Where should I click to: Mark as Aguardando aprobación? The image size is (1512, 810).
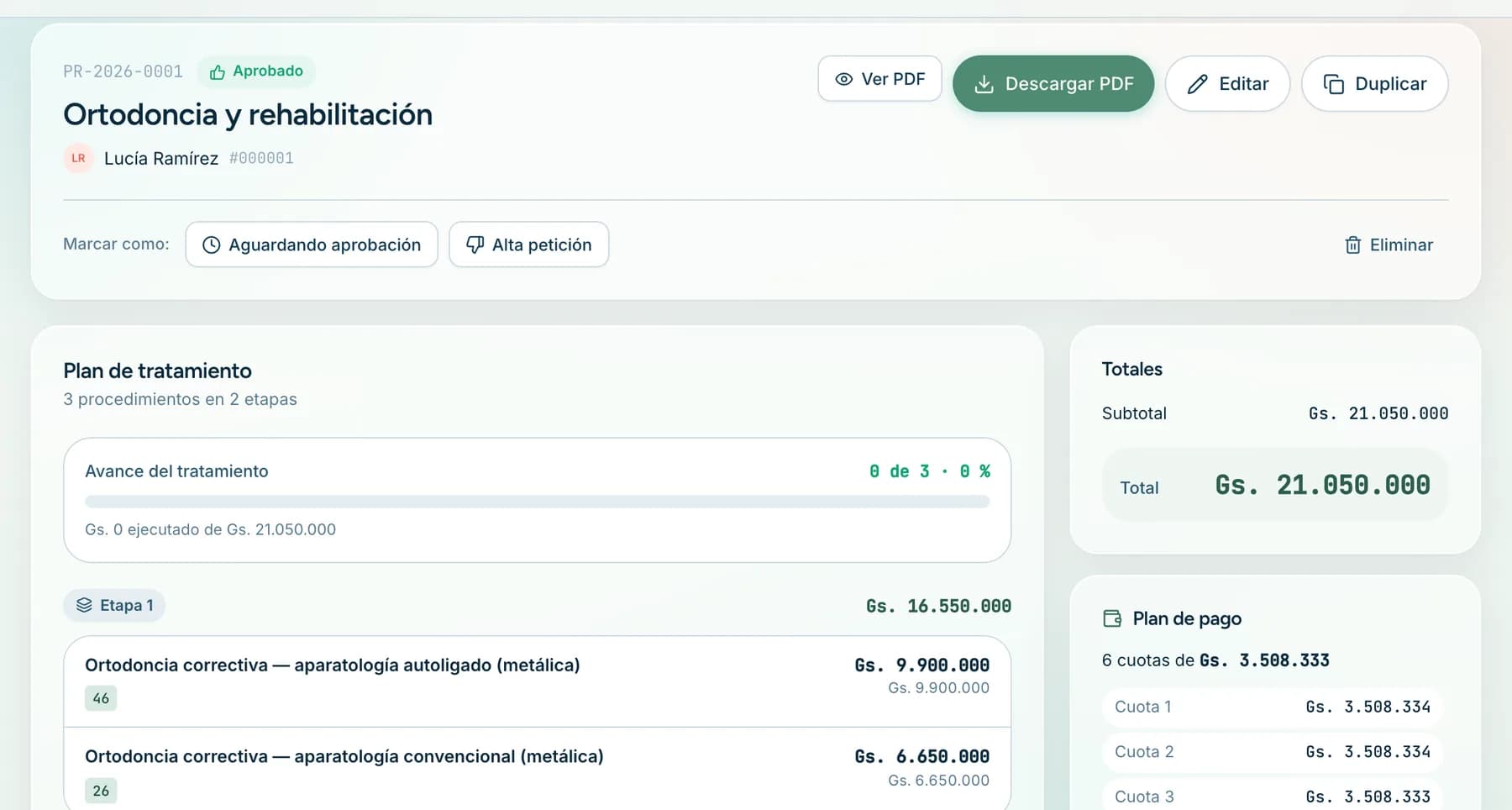coord(312,245)
